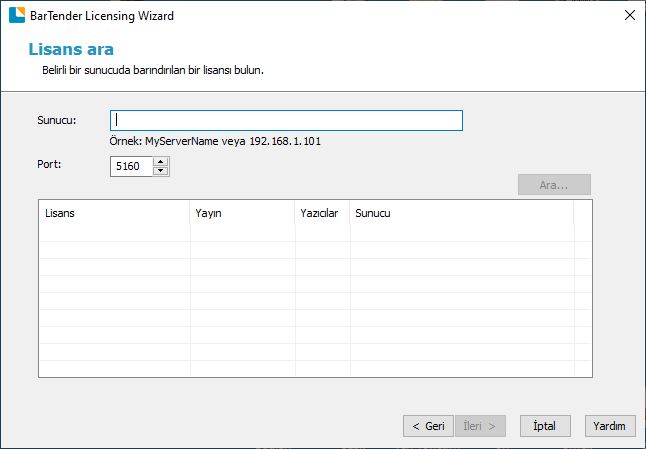
Task: Click the Ara... search button
Action: pyautogui.click(x=554, y=185)
